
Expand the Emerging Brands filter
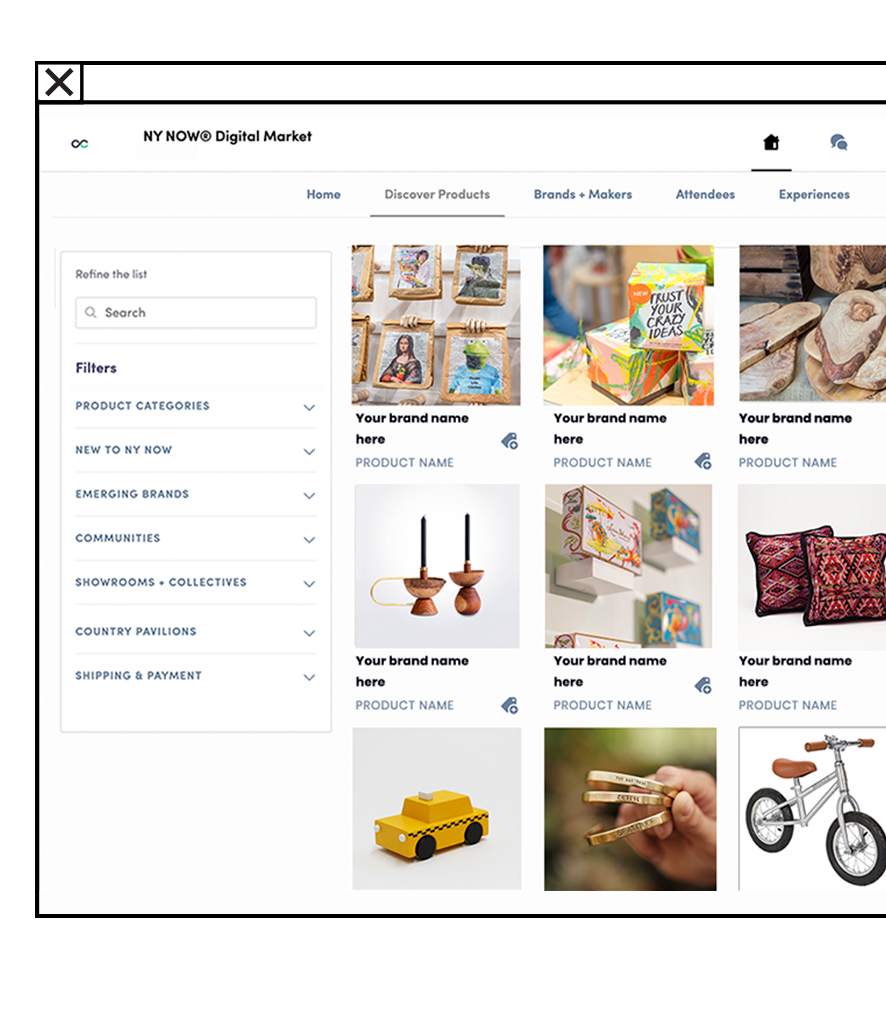195,494
